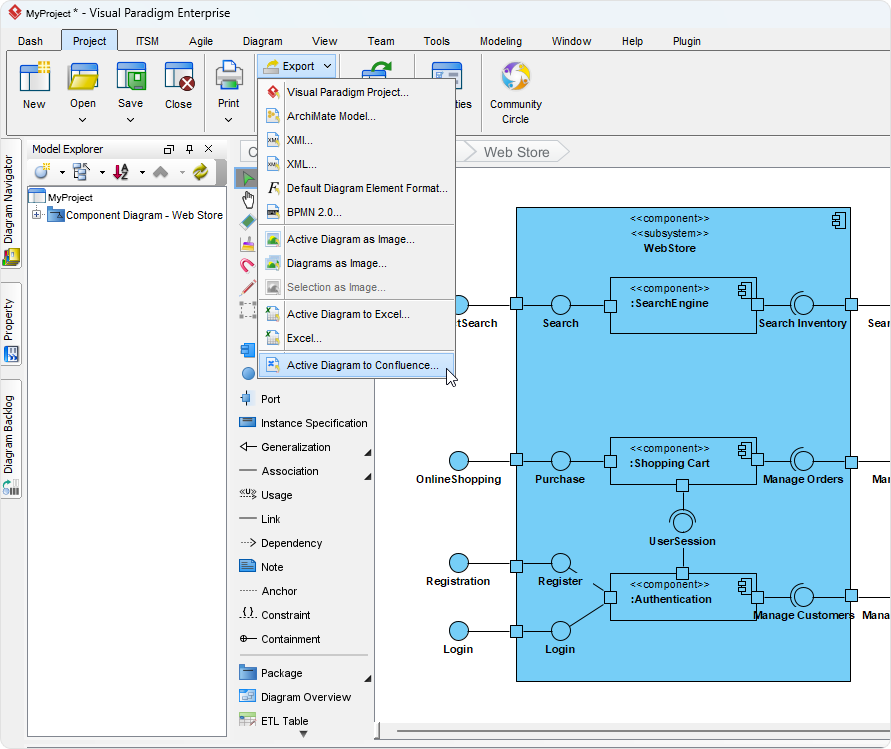Open the Export dropdown arrow
This screenshot has height=749, width=891.
click(328, 66)
